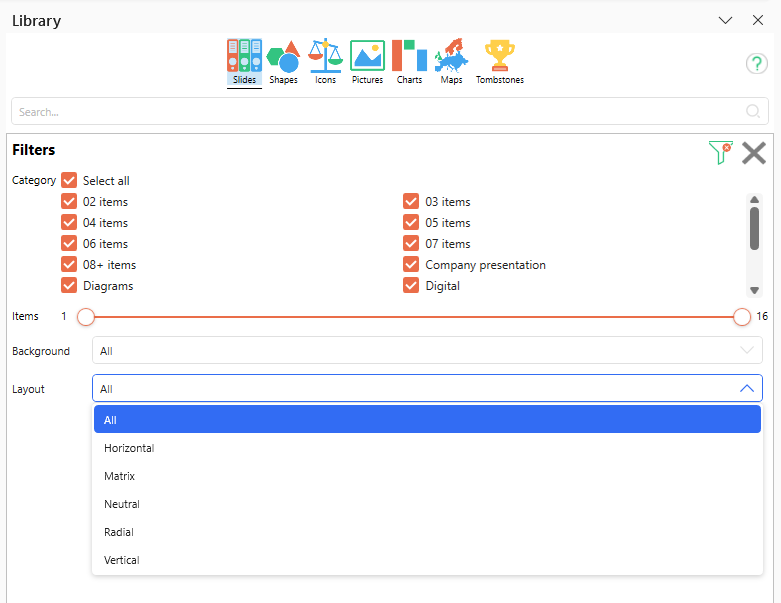Choose Vertical layout option
This screenshot has height=603, width=781.
click(x=427, y=560)
